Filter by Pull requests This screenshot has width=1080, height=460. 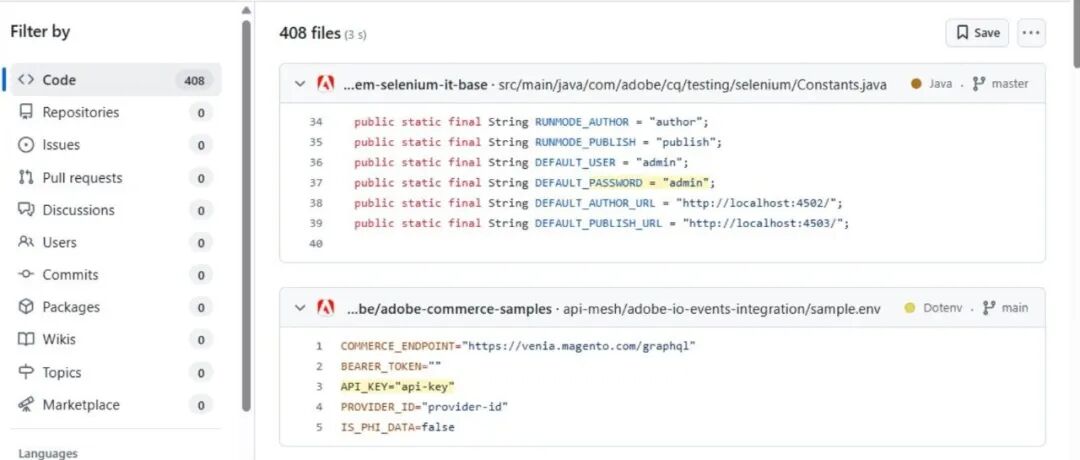point(116,178)
